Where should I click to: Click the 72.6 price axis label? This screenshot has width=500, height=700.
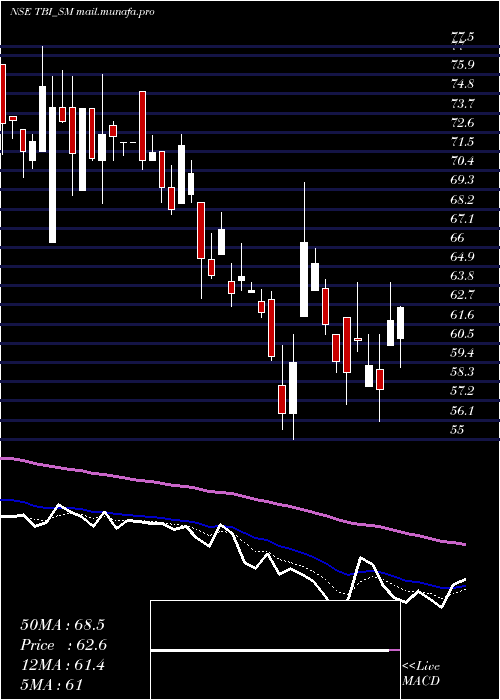coord(463,122)
